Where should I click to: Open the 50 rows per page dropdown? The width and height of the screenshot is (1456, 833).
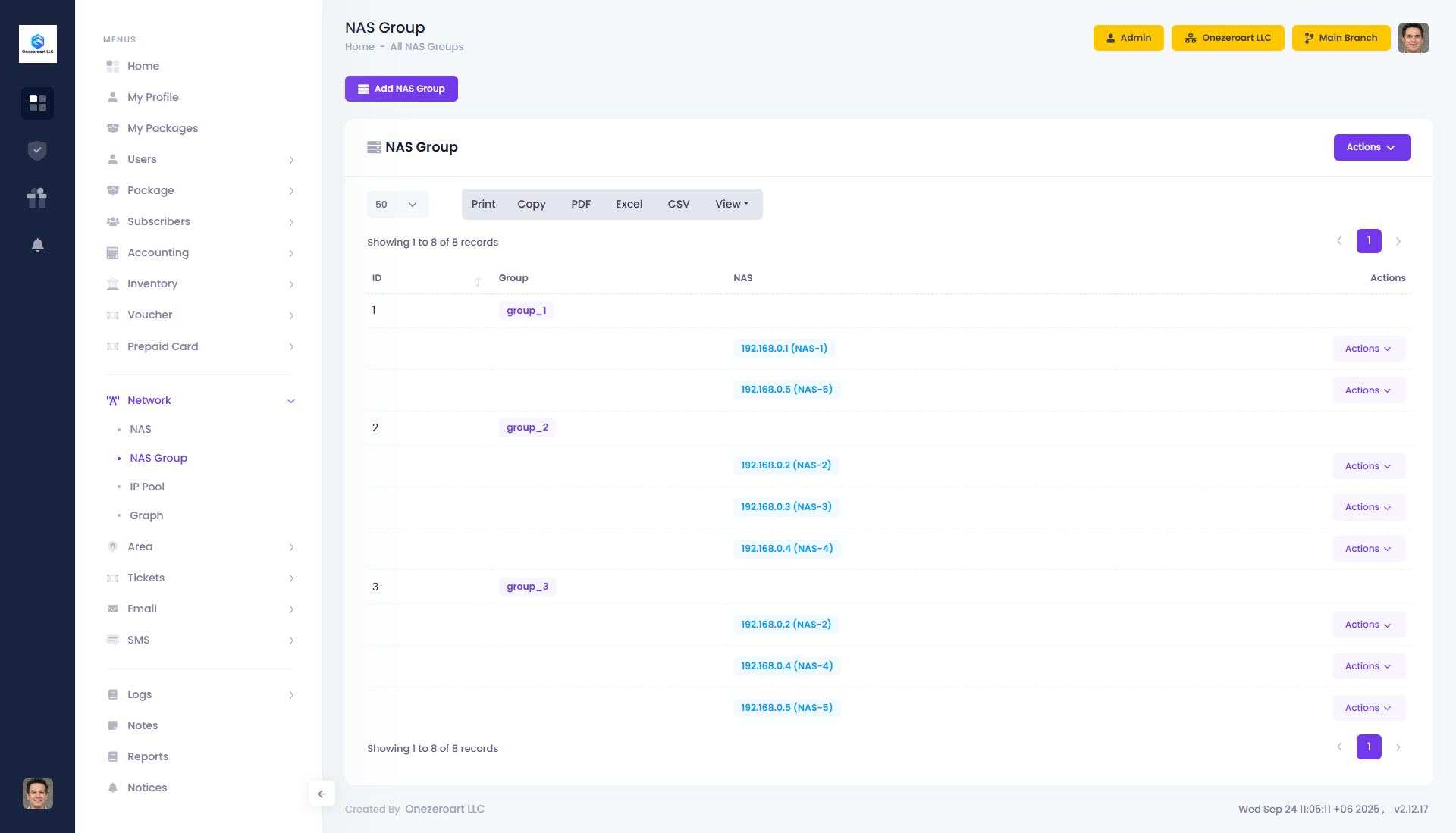coord(397,205)
